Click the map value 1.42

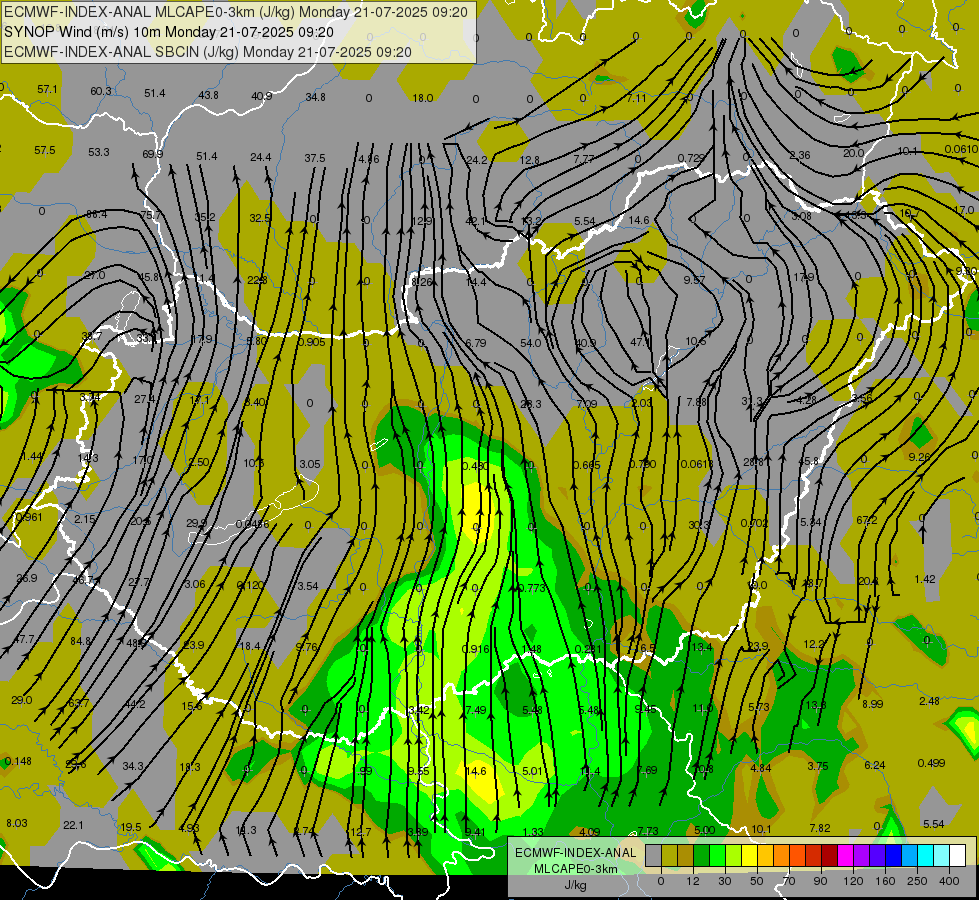(x=925, y=579)
